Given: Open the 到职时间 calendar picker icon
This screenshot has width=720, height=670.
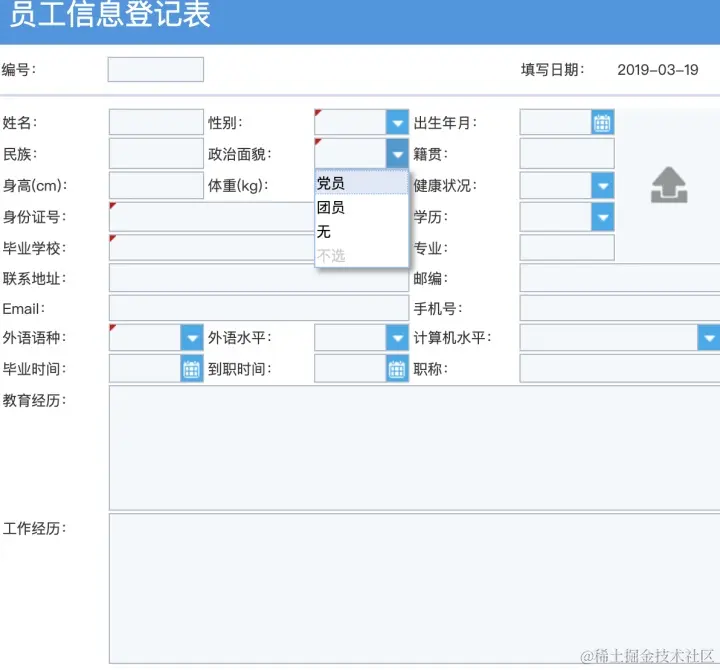Looking at the screenshot, I should tap(397, 369).
